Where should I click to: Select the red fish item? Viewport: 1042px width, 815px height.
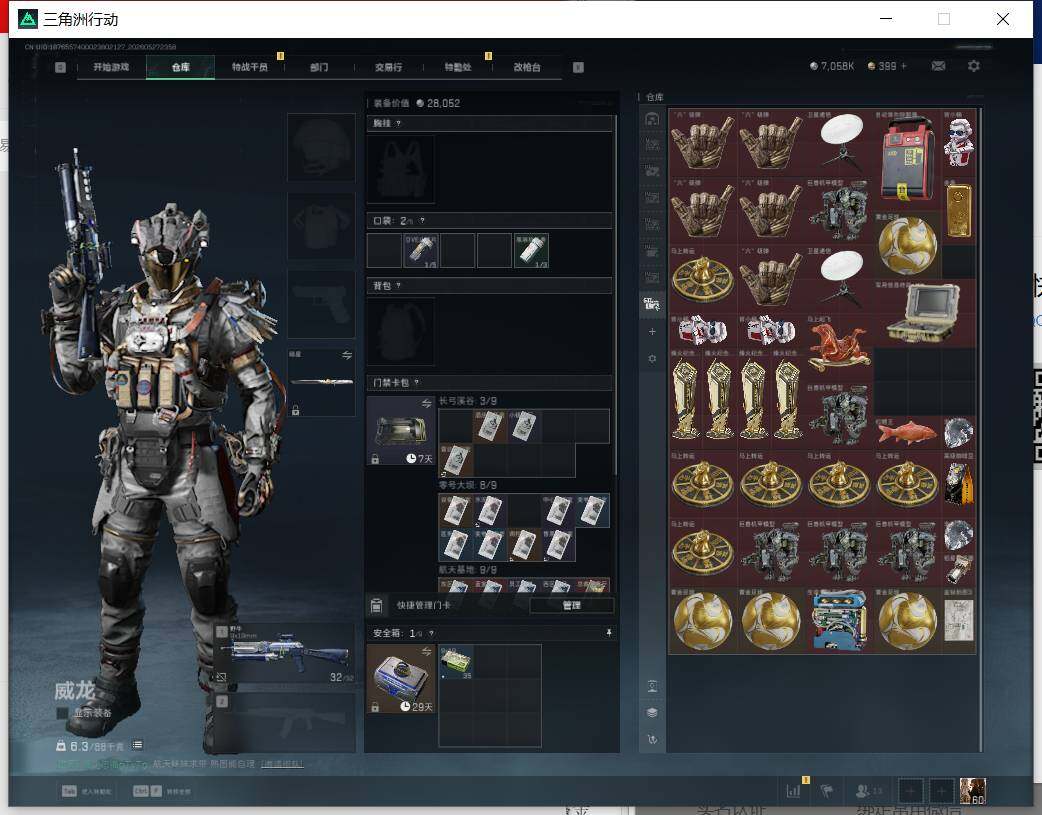tap(907, 433)
